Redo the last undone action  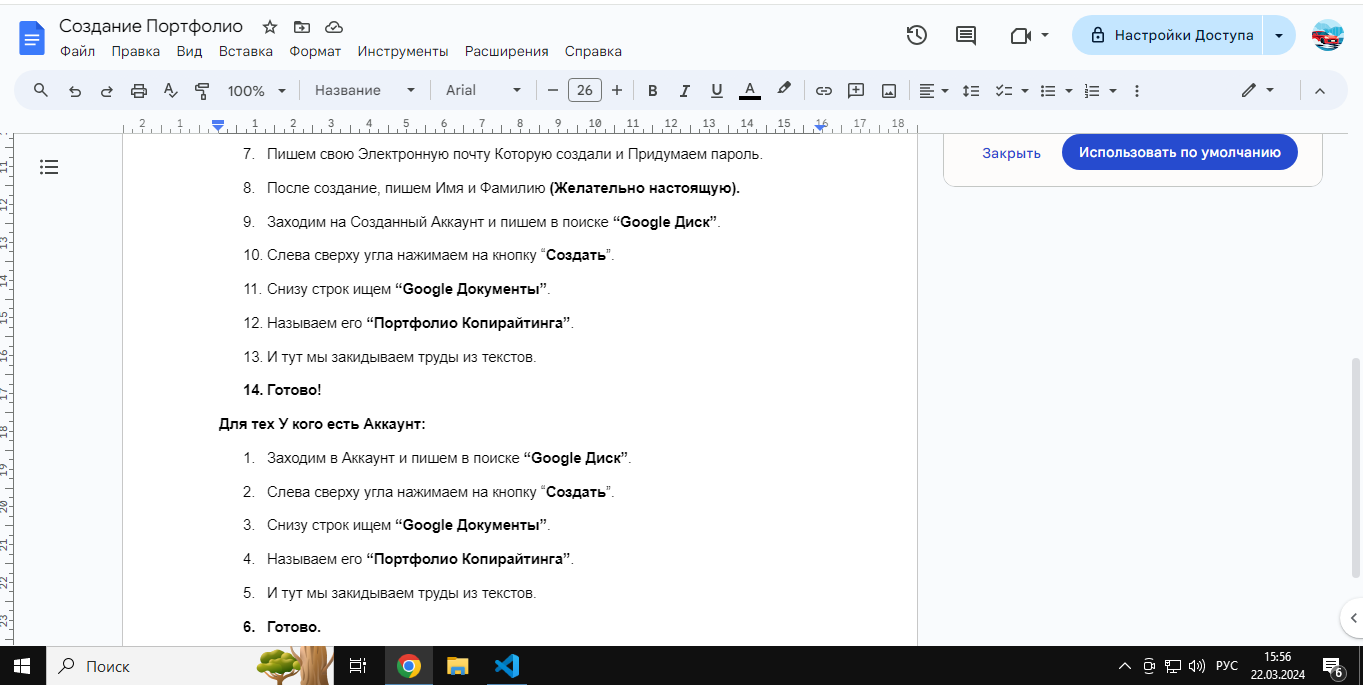point(106,91)
